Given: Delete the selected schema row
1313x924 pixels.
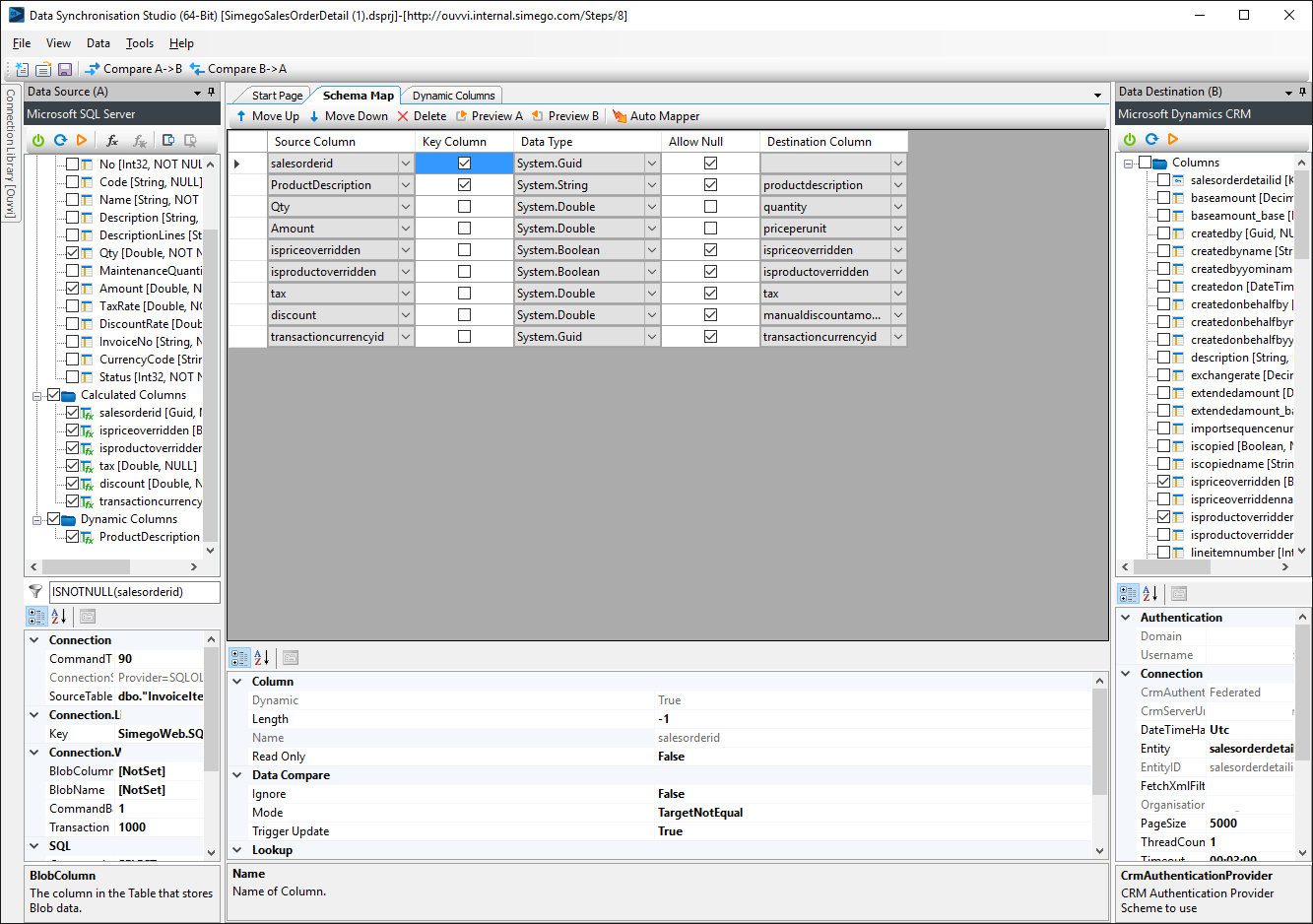Looking at the screenshot, I should tap(422, 116).
